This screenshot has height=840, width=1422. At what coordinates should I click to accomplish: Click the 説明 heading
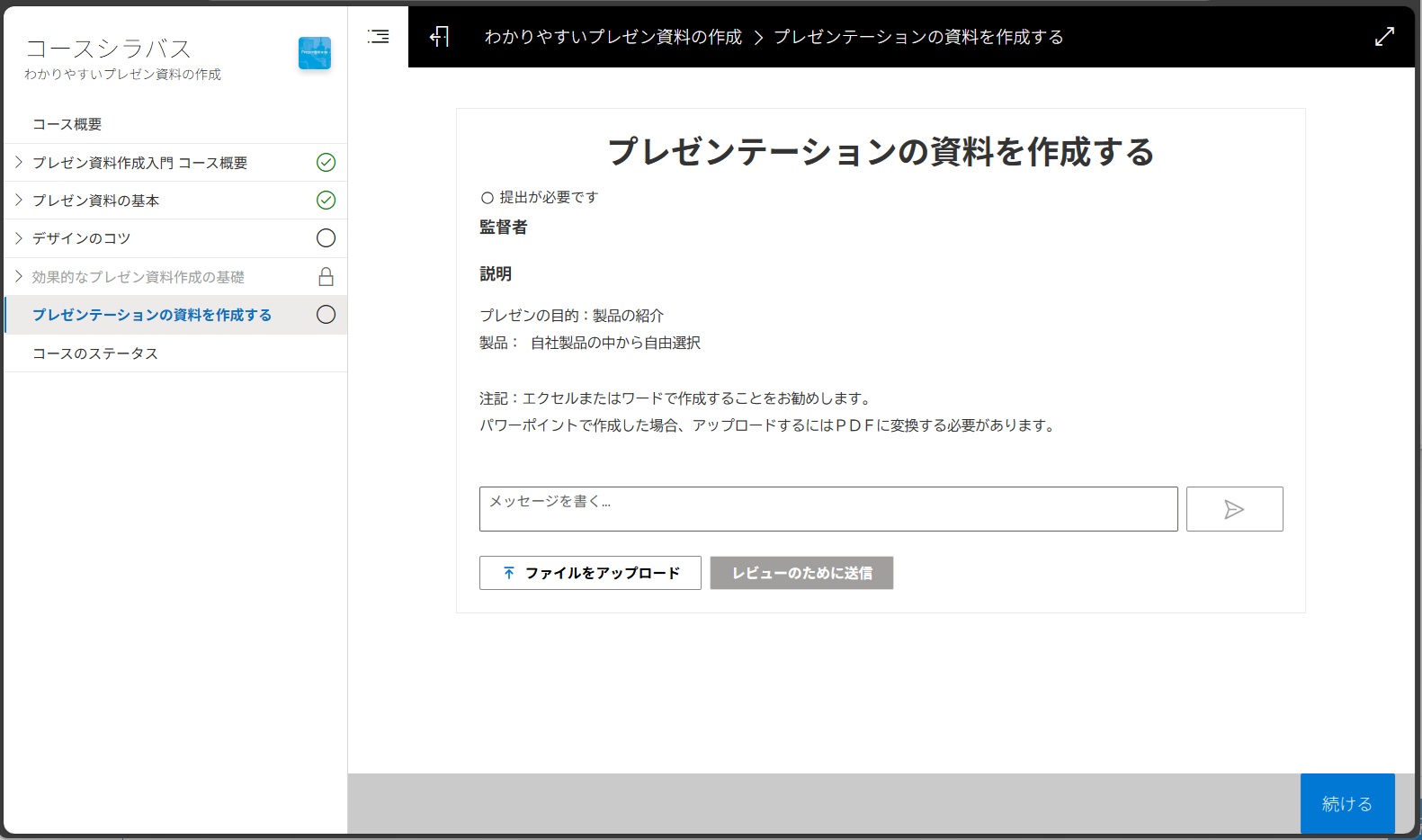coord(496,274)
